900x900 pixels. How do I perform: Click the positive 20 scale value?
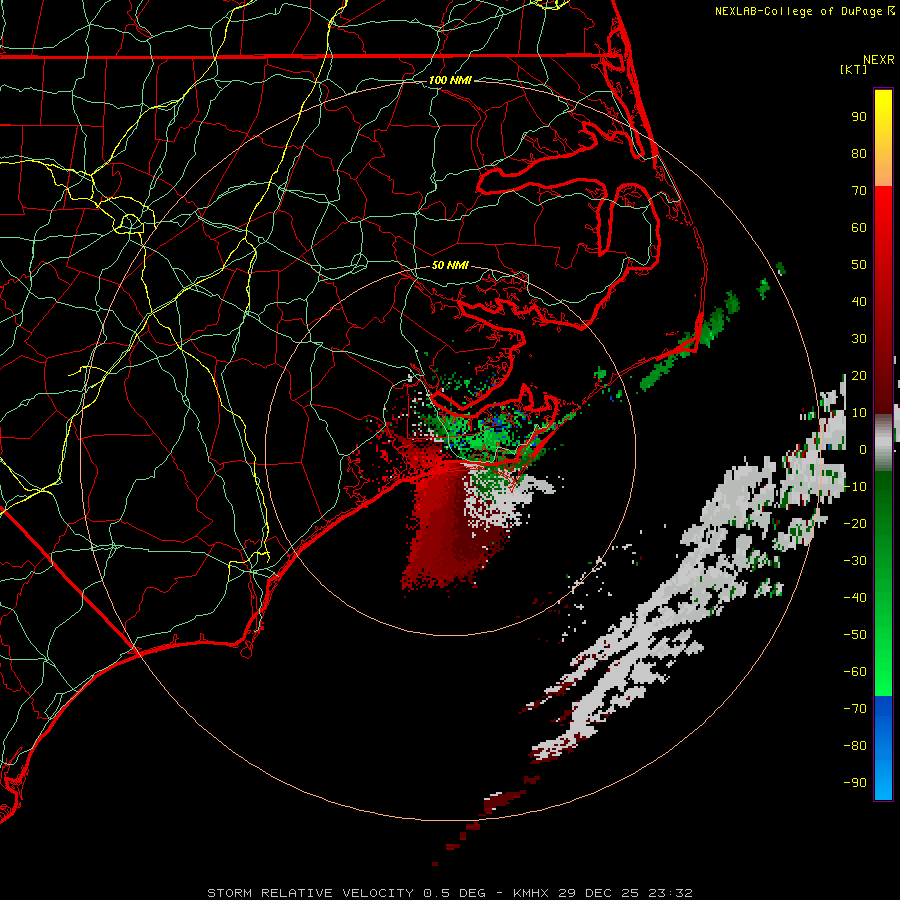tap(859, 376)
